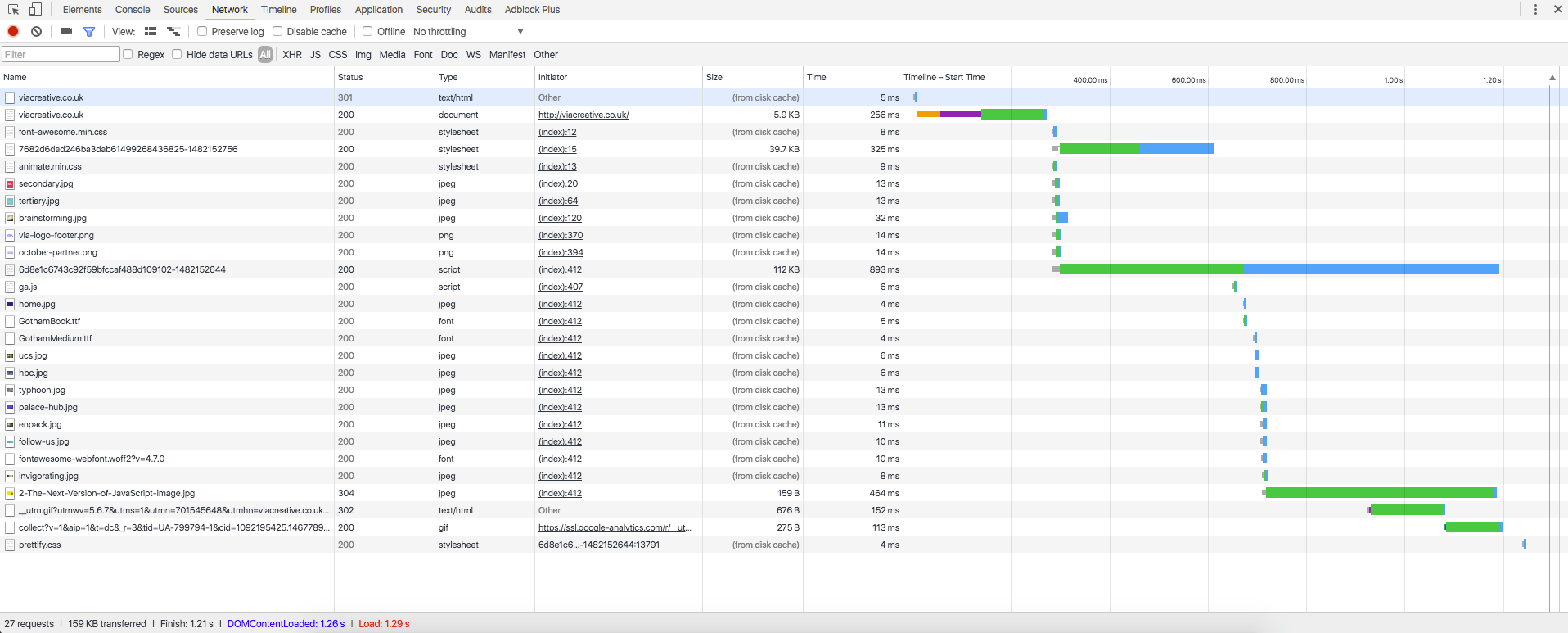The height and width of the screenshot is (633, 1568).
Task: Clear the network log icon
Action: pyautogui.click(x=36, y=31)
